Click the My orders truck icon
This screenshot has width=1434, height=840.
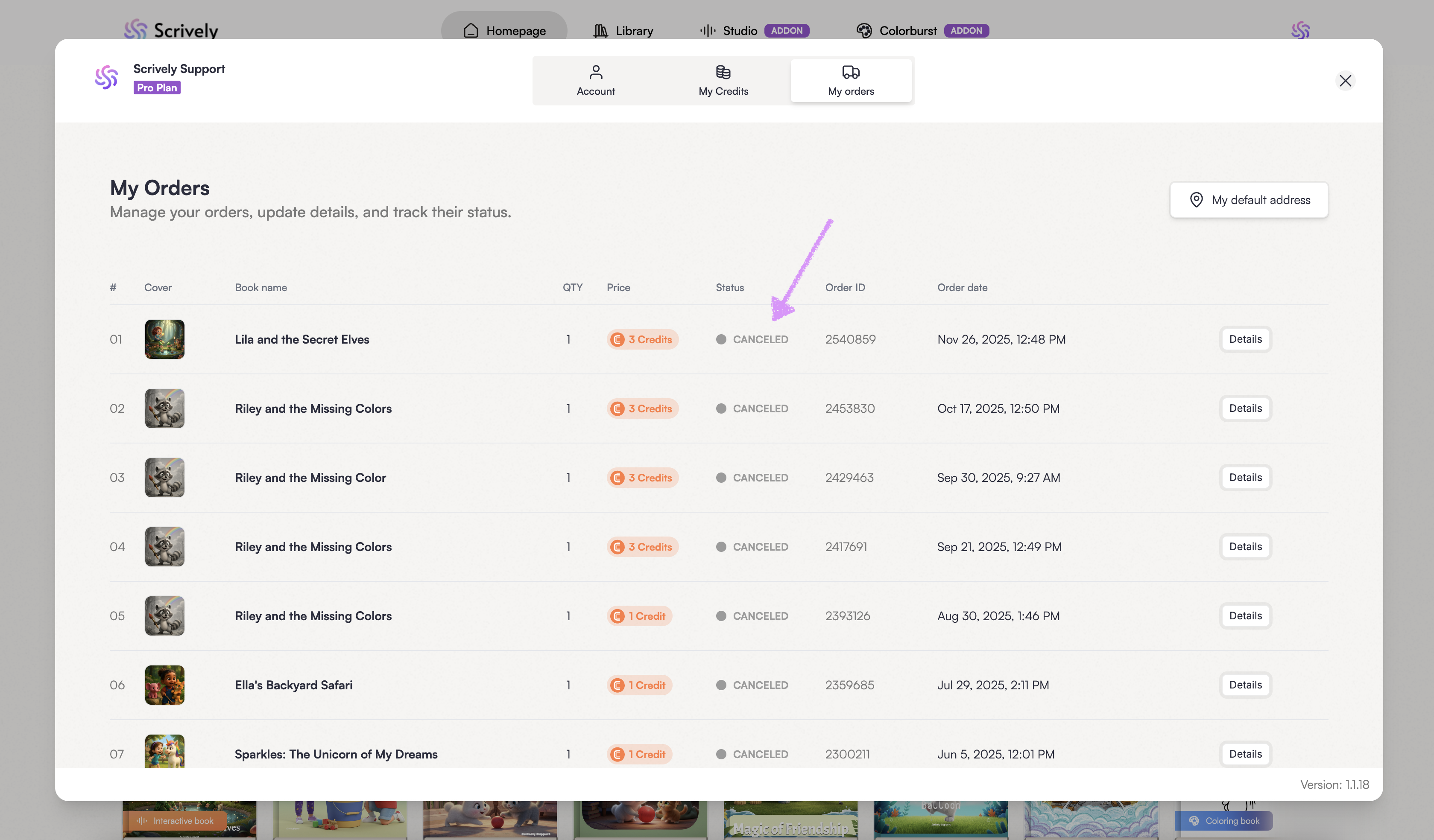point(851,72)
